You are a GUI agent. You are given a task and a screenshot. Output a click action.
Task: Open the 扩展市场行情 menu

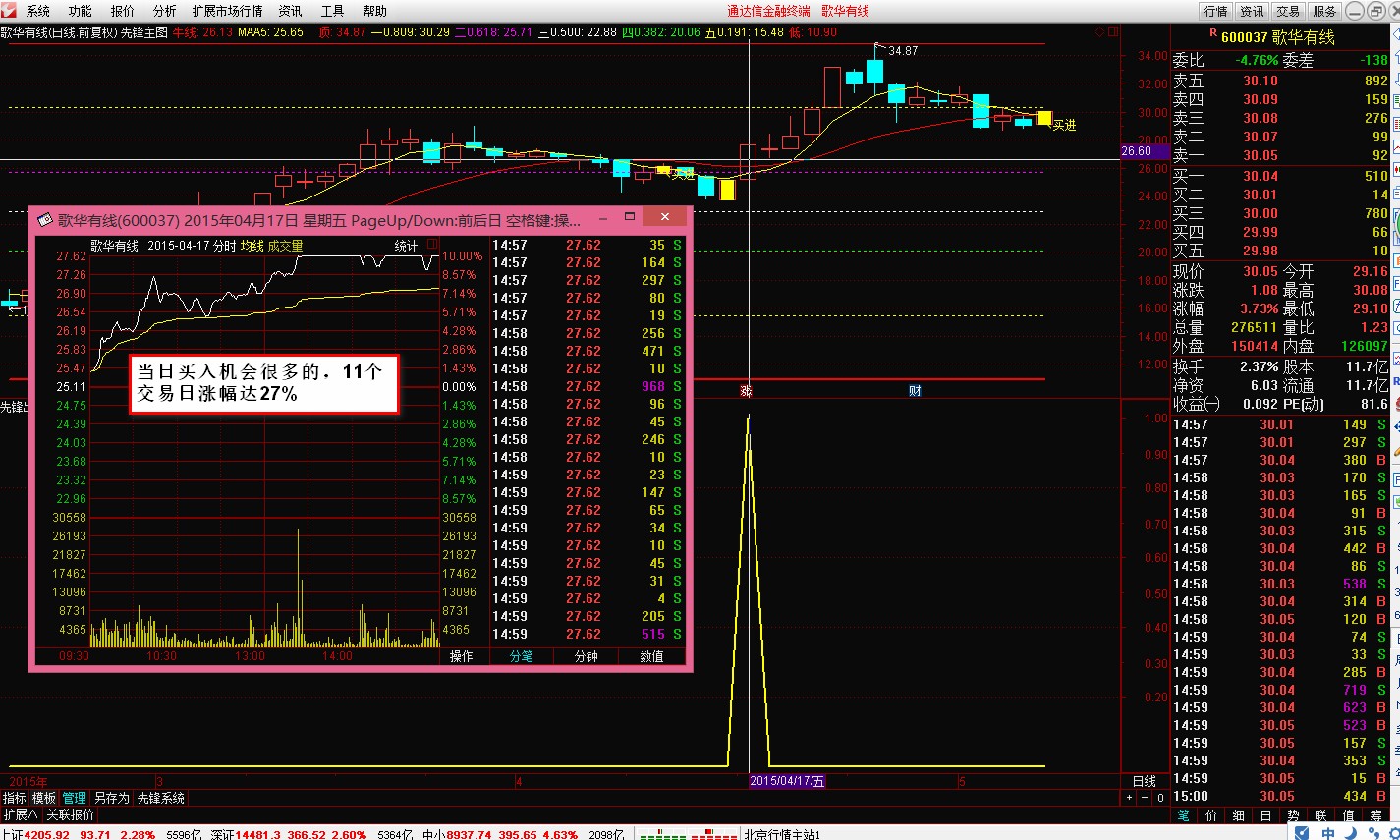(228, 11)
